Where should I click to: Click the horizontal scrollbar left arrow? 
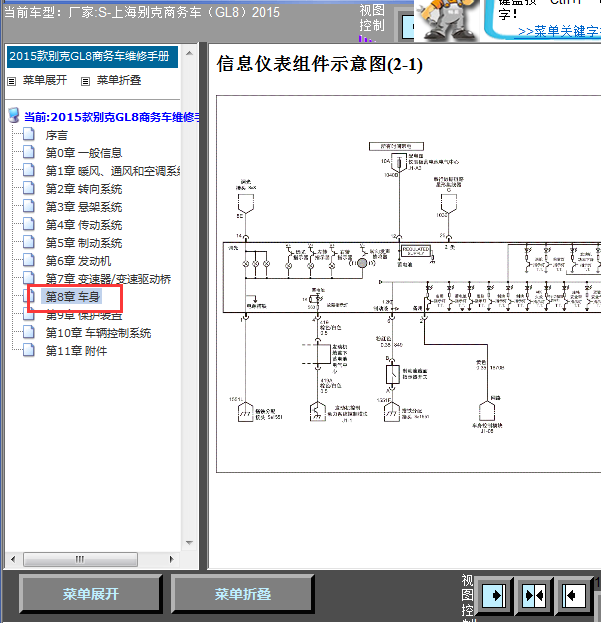tap(13, 559)
